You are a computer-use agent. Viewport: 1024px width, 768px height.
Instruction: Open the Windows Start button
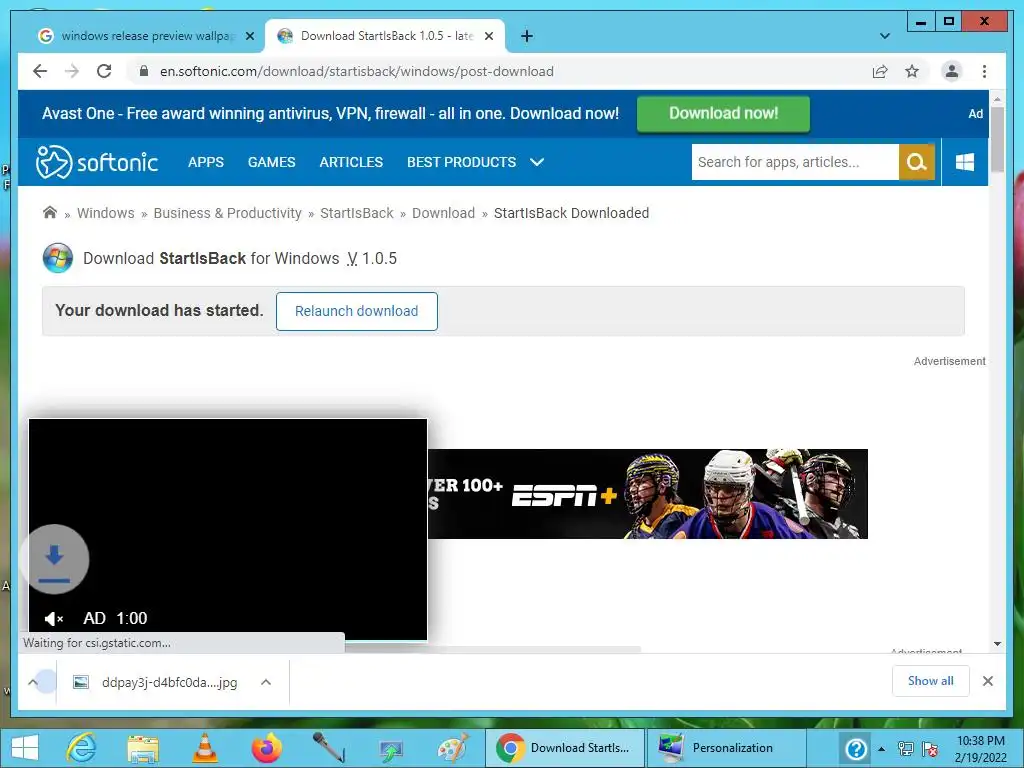pos(25,748)
